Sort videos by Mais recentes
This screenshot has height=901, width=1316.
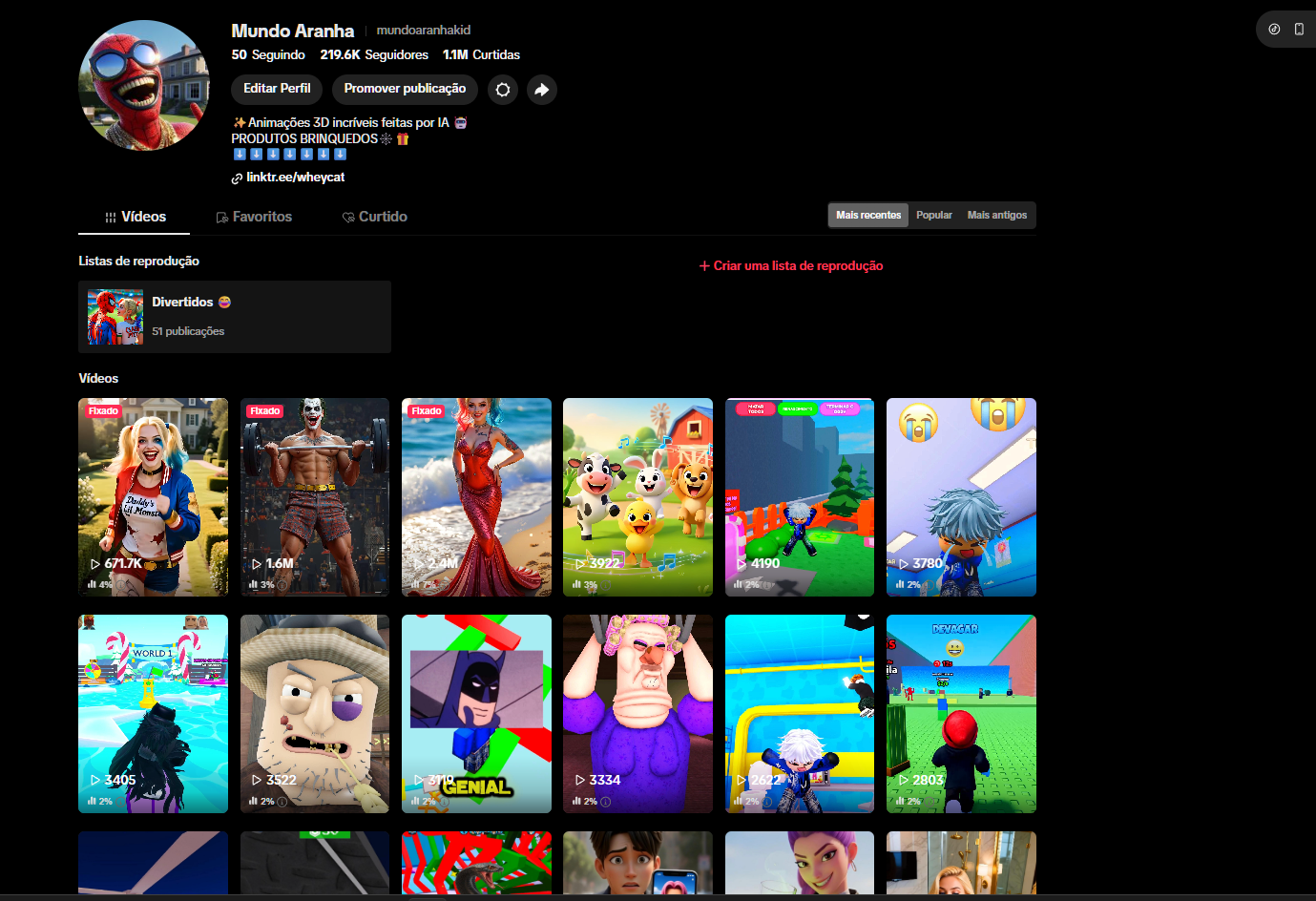[x=868, y=216]
